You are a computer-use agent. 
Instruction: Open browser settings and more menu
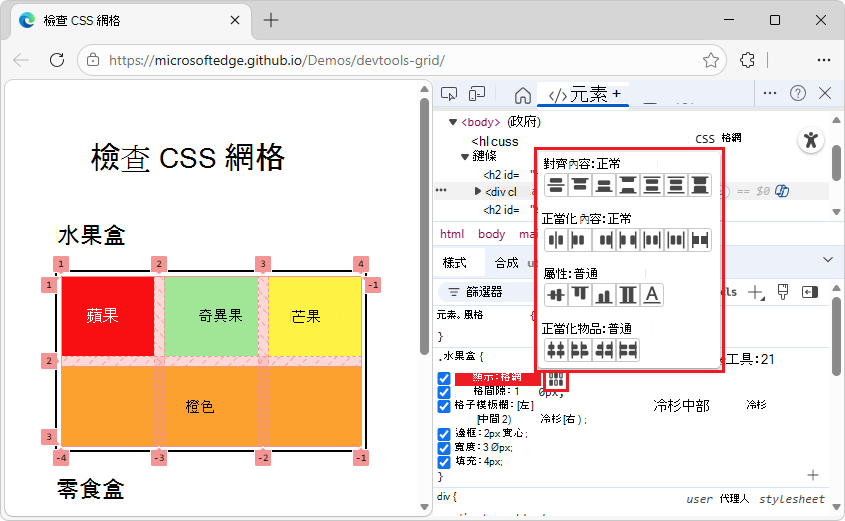click(823, 60)
